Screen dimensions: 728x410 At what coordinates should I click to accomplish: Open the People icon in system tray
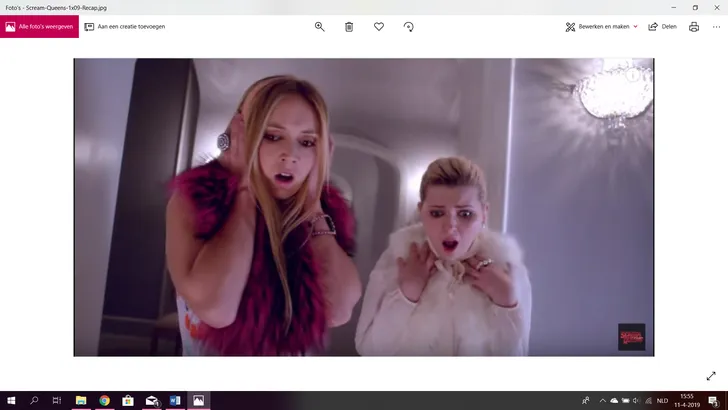click(586, 400)
